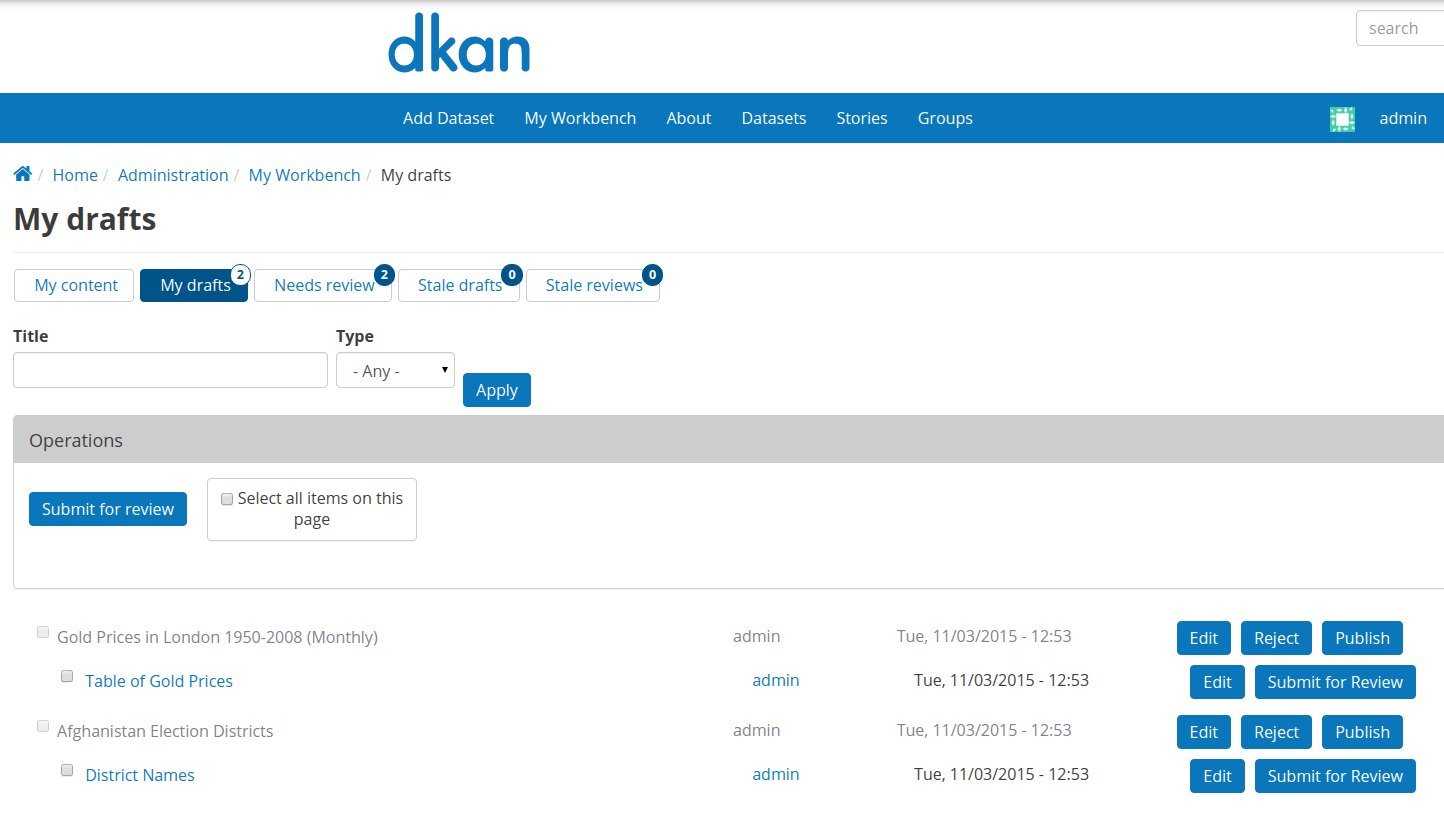
Task: Click the Home breadcrumb link
Action: click(x=75, y=175)
